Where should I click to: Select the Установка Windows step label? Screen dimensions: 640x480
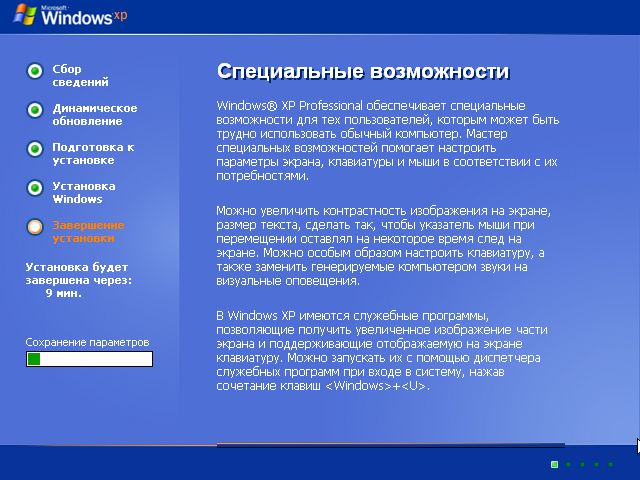pyautogui.click(x=84, y=193)
